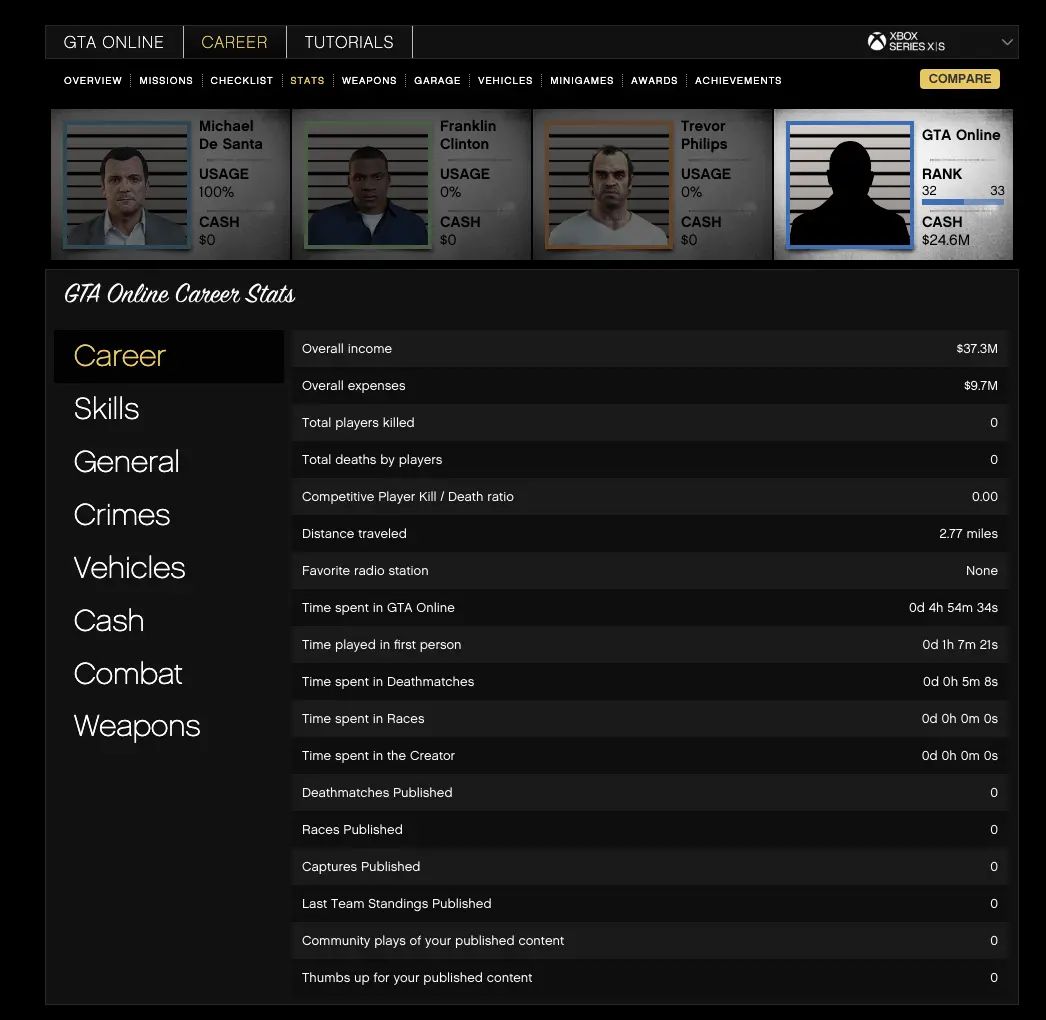This screenshot has height=1020, width=1046.
Task: Open the VEHICLES sub-menu item
Action: click(505, 80)
